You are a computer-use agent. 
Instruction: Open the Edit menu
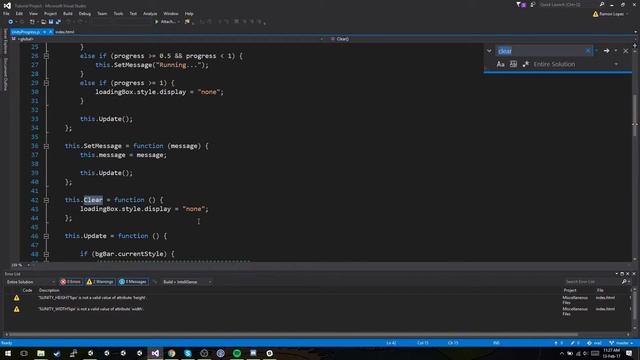click(19, 13)
